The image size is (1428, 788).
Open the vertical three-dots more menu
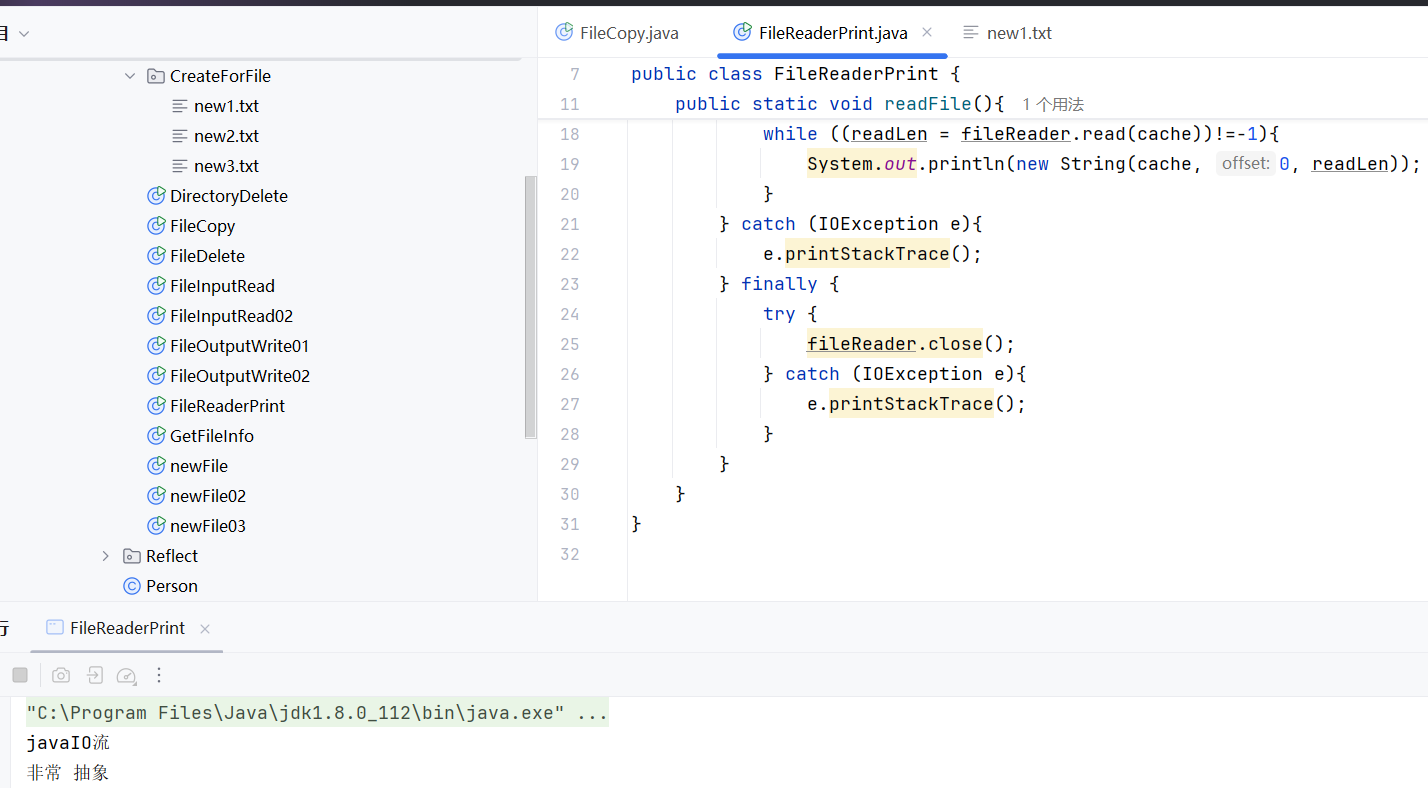tap(159, 675)
